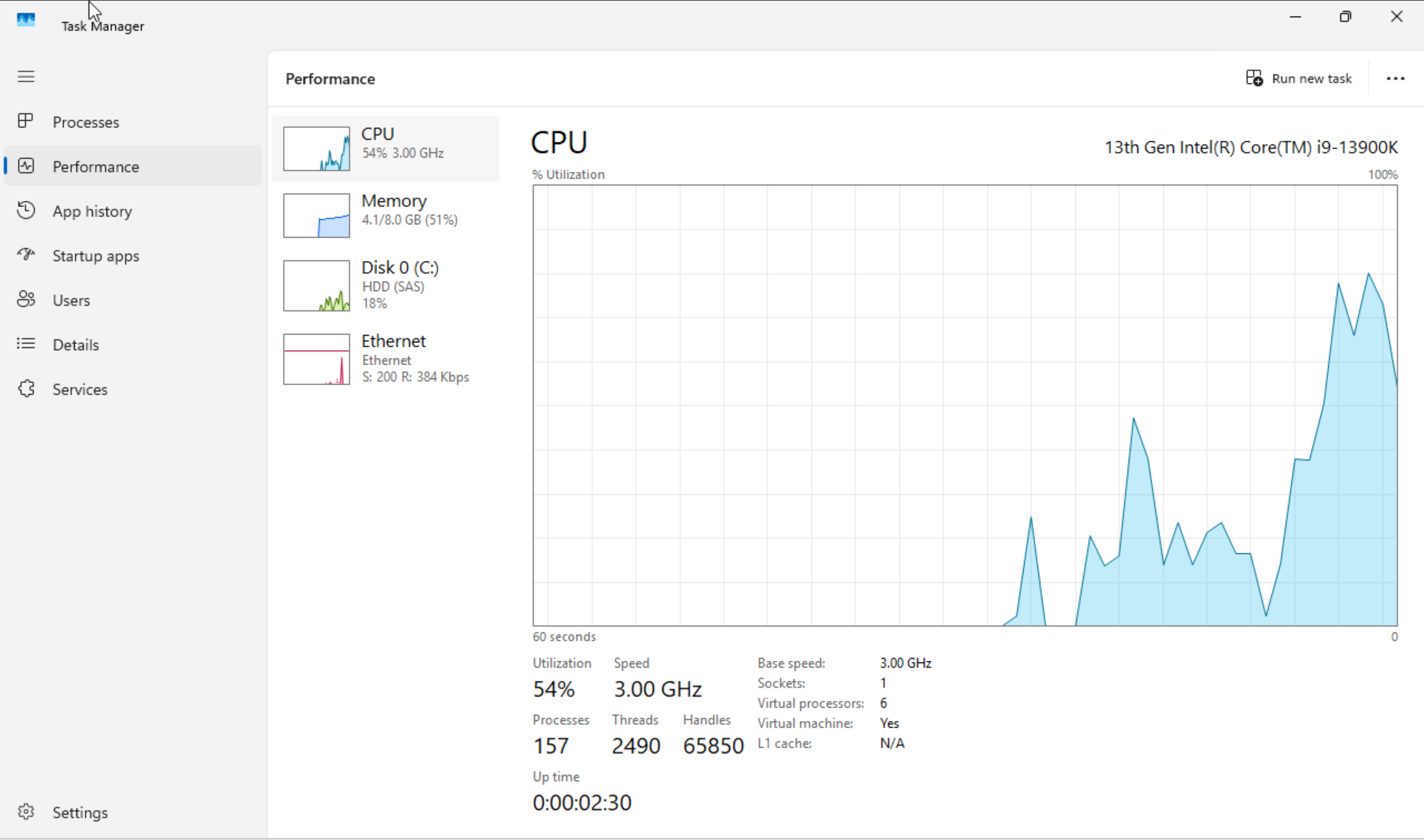
Task: Click the App history clock icon
Action: tap(26, 210)
